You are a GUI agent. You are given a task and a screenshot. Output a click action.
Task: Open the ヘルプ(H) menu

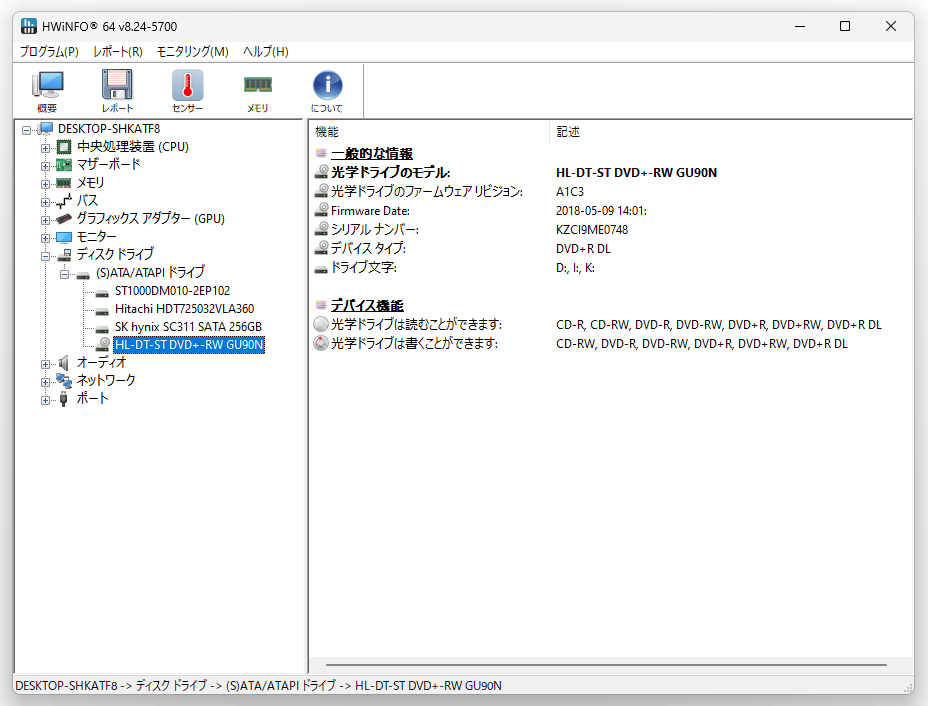click(x=266, y=51)
